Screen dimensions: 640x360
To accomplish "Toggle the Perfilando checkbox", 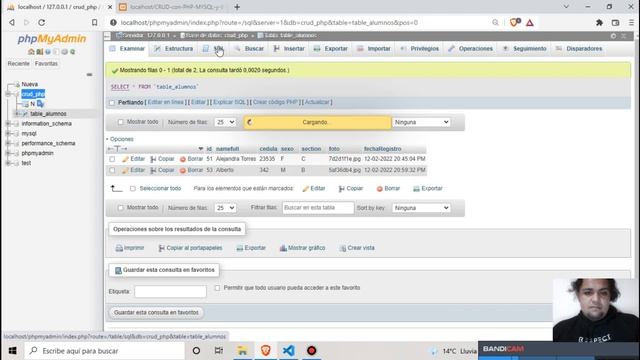I will click(112, 103).
